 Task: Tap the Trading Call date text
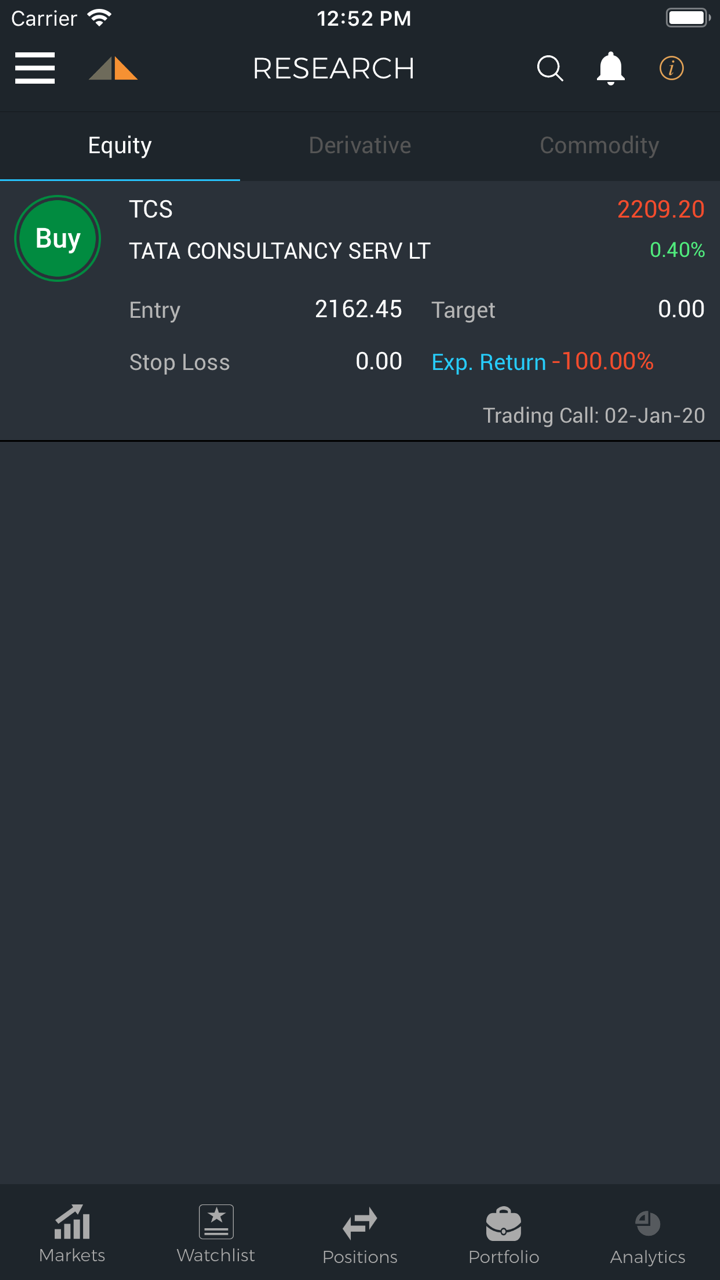coord(593,415)
